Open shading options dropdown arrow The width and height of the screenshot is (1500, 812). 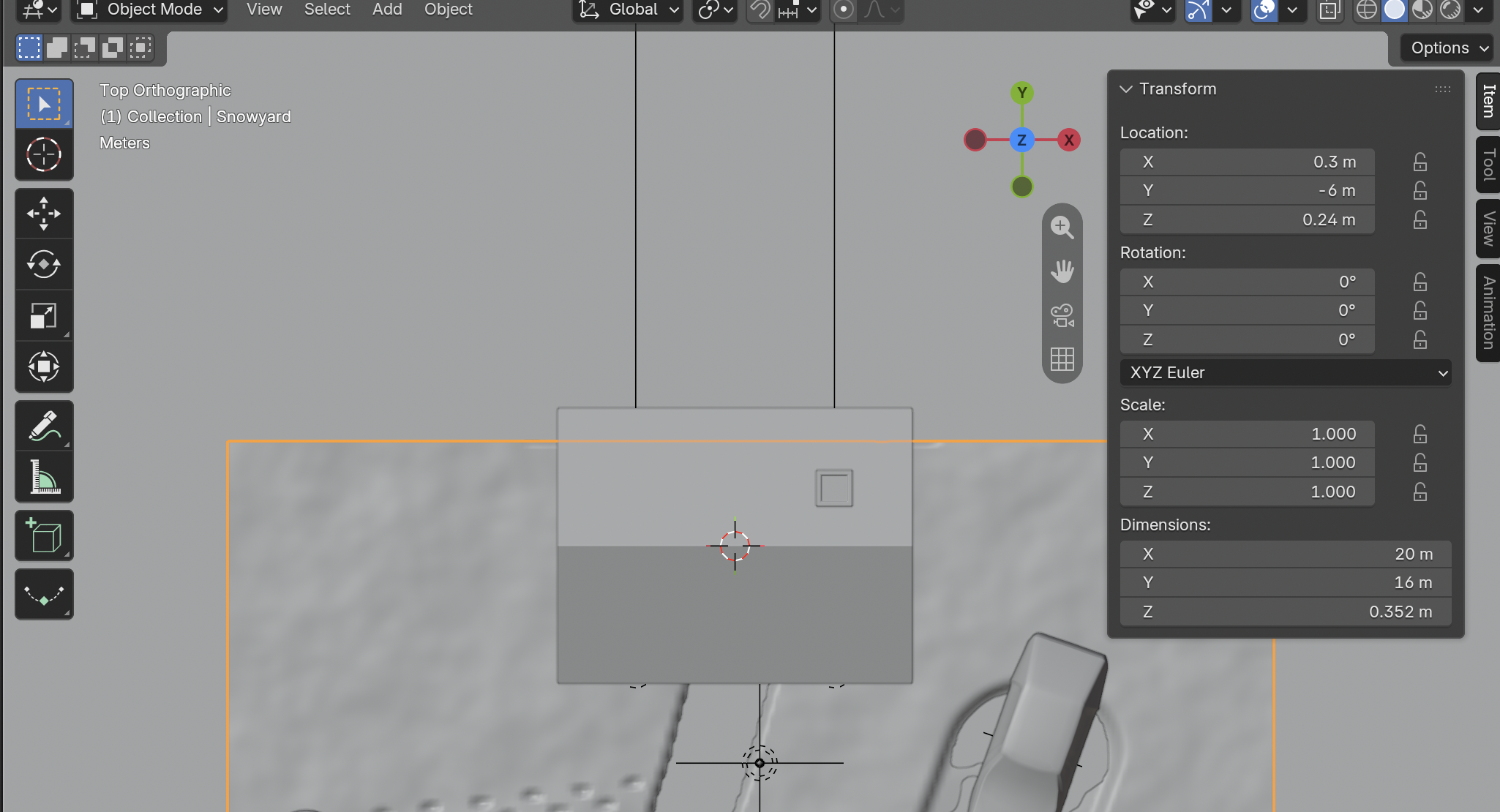(x=1478, y=10)
